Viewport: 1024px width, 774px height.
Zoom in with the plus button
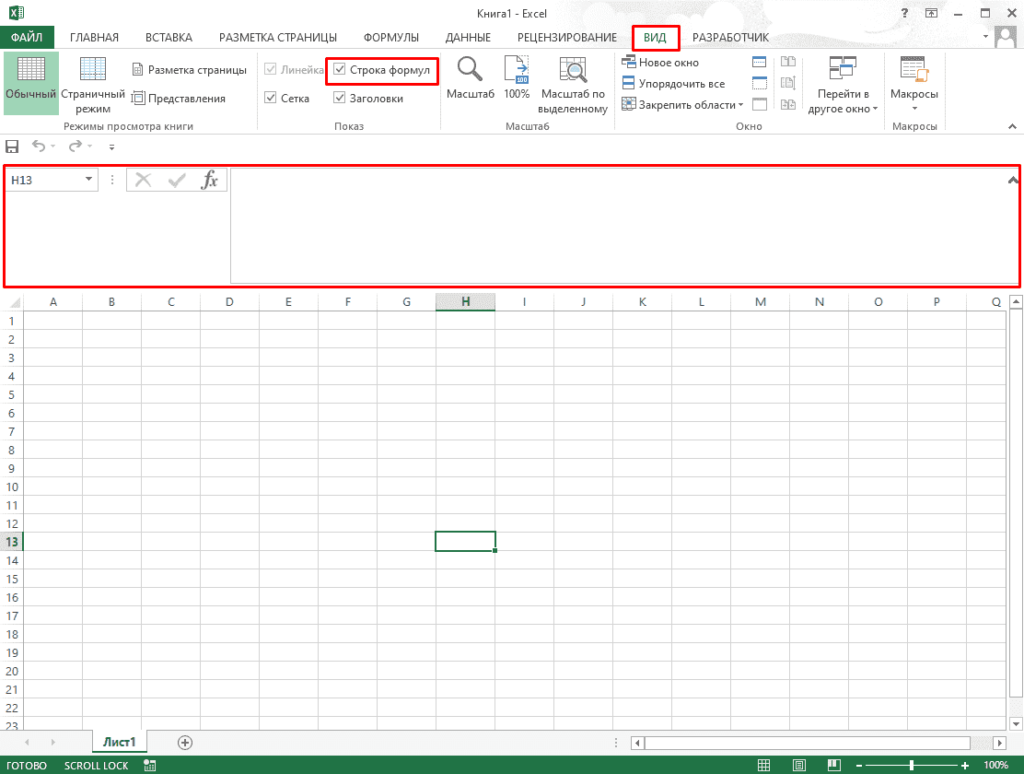(965, 765)
